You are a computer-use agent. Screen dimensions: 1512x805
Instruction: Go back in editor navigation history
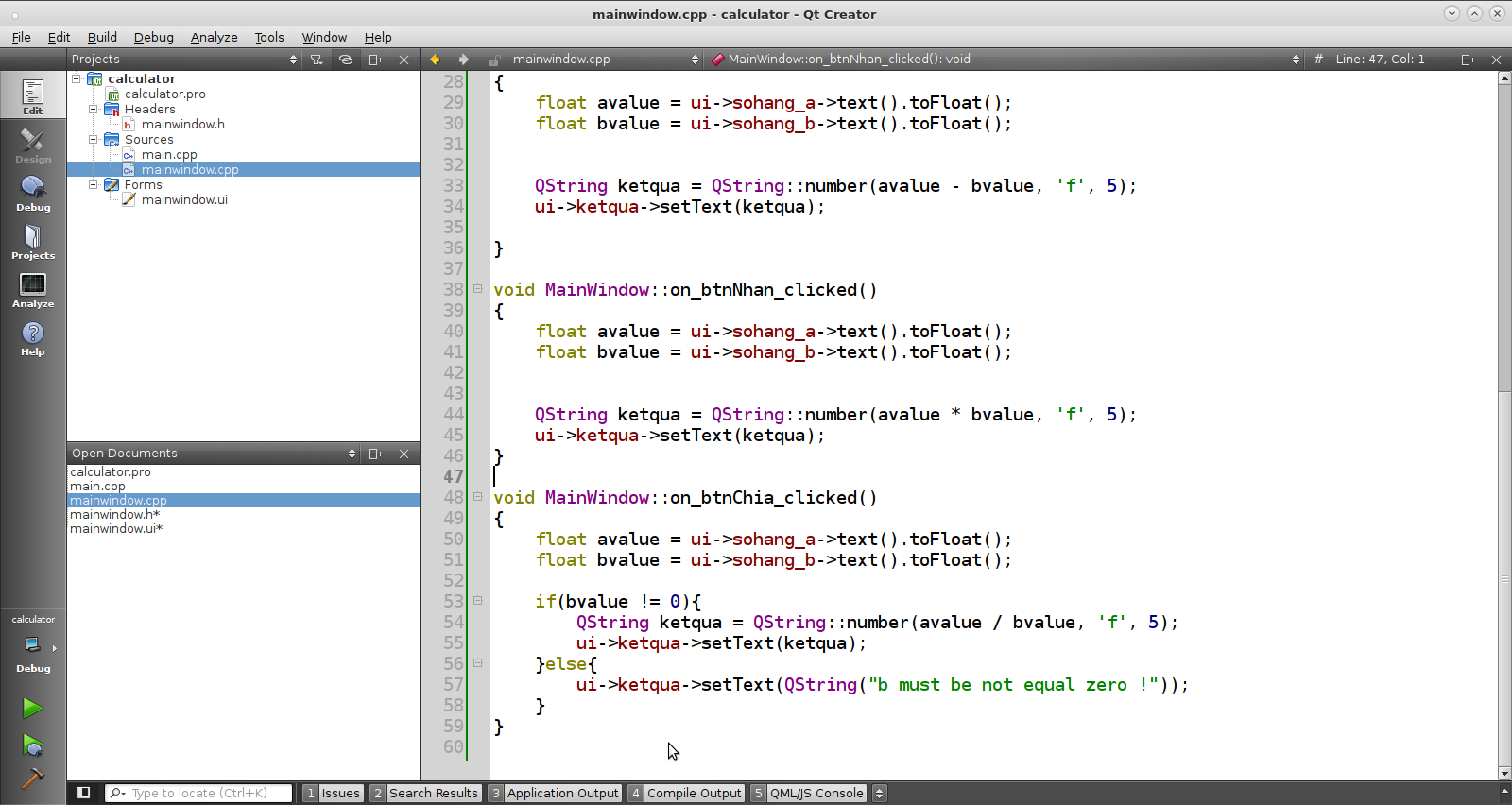click(435, 59)
